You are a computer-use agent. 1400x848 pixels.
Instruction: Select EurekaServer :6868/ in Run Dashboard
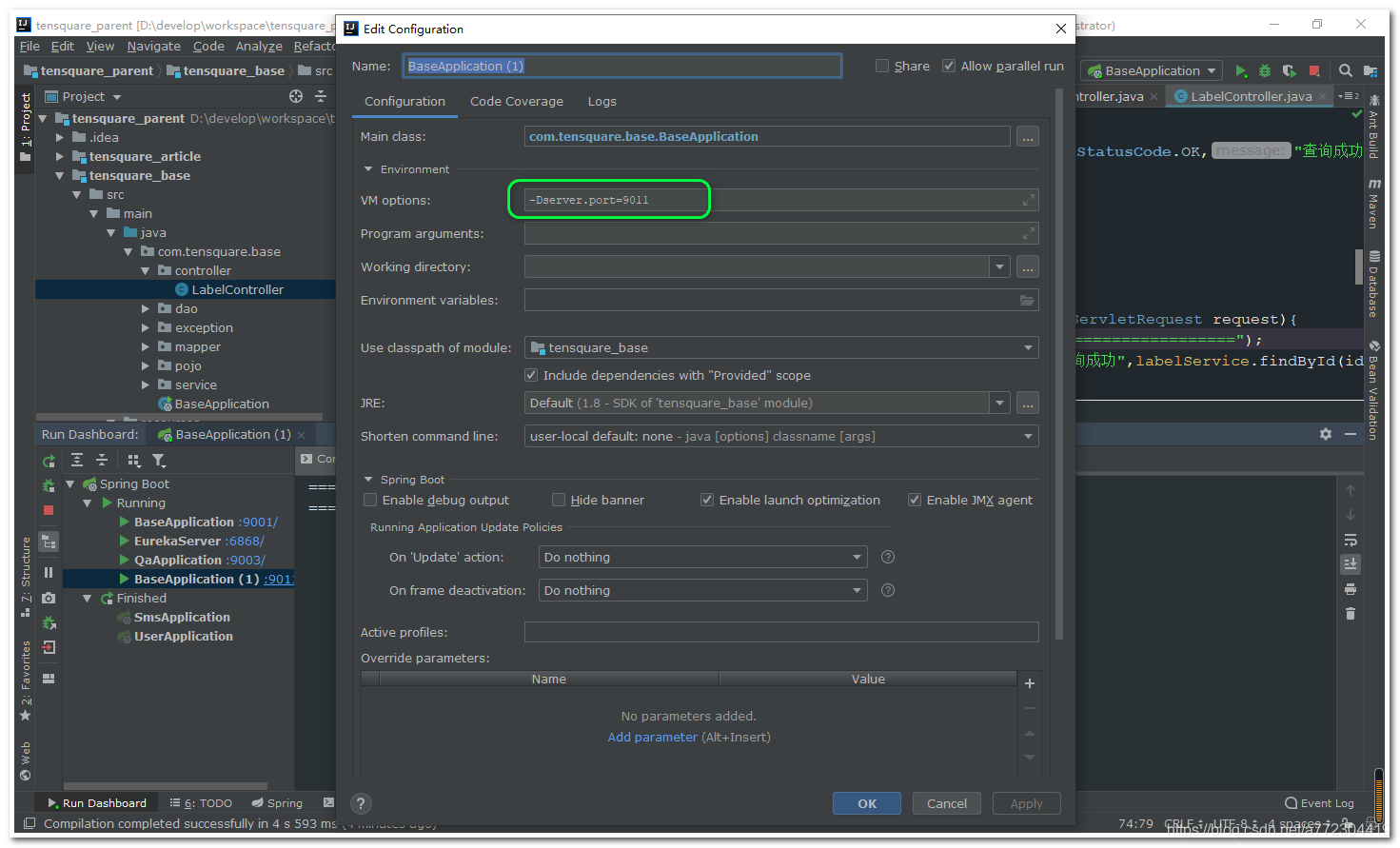(199, 541)
